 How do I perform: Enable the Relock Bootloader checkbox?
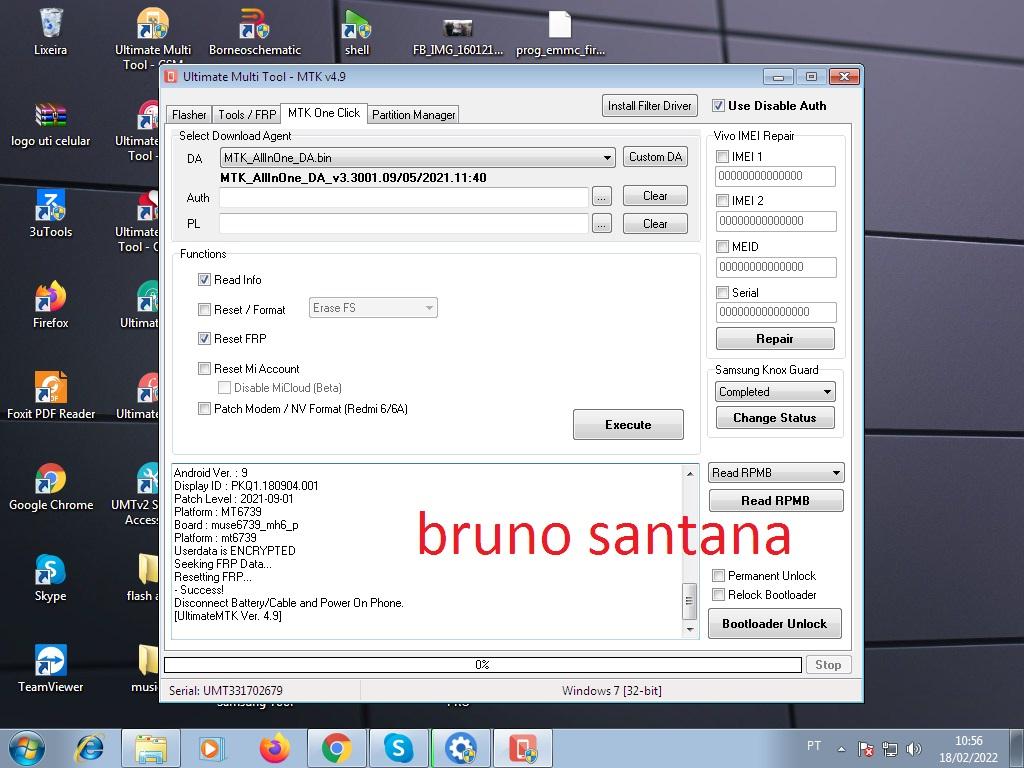(x=718, y=594)
